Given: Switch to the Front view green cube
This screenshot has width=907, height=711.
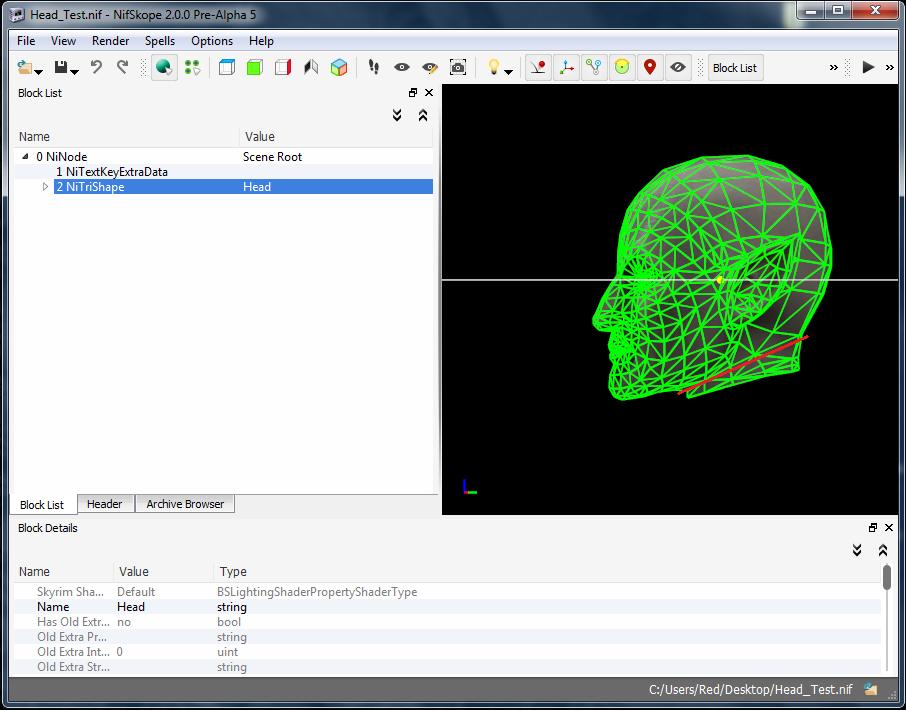Looking at the screenshot, I should click(255, 68).
